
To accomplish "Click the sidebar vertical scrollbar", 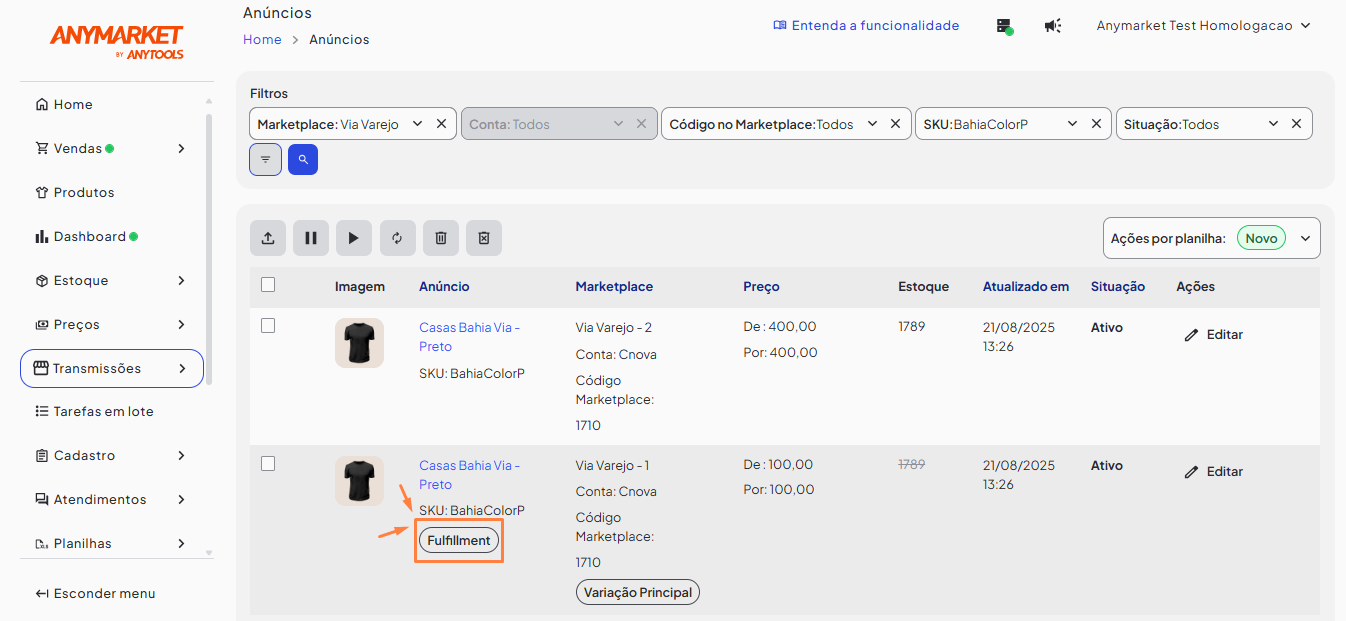I will pyautogui.click(x=209, y=250).
